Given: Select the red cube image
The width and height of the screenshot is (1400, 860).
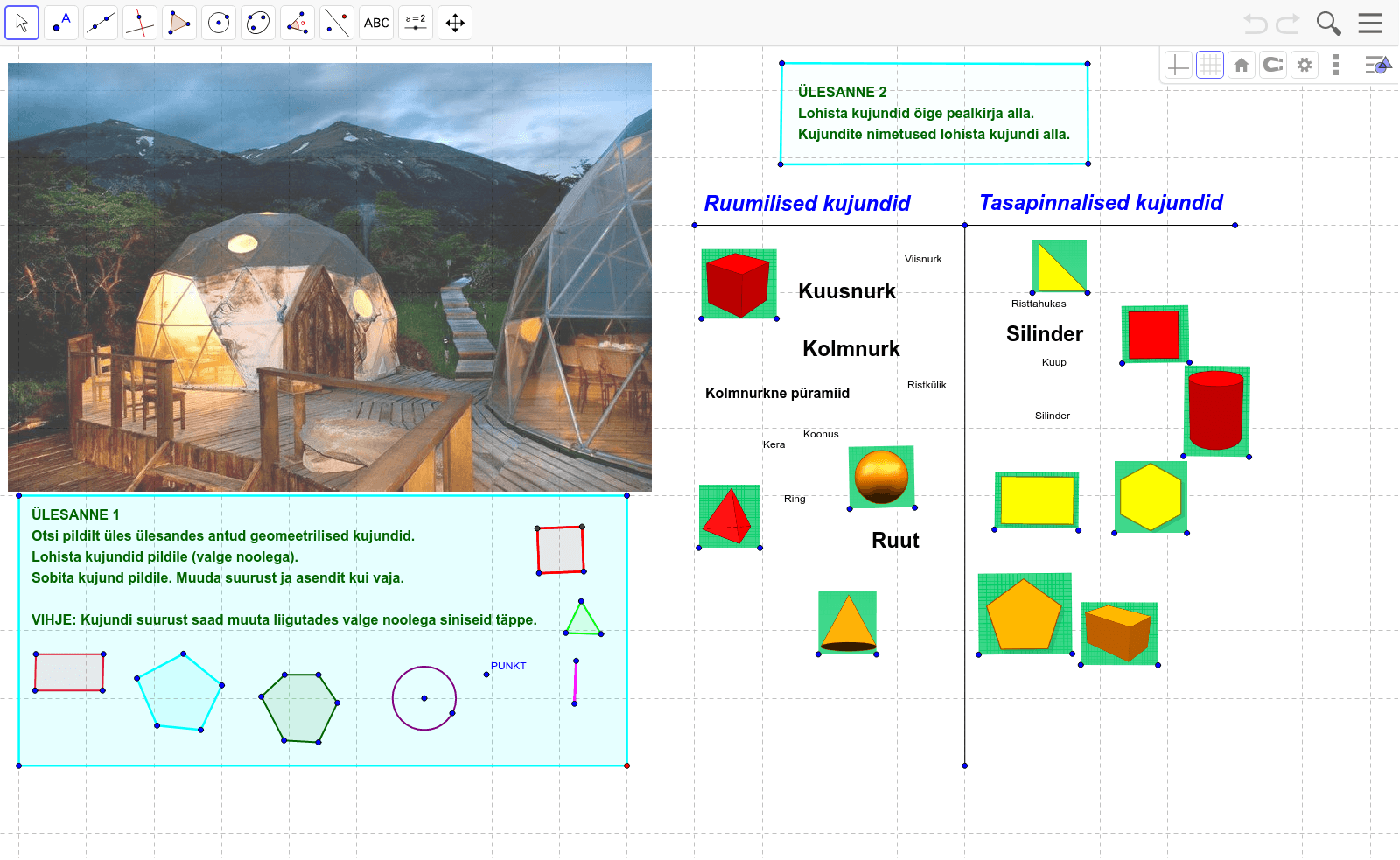Looking at the screenshot, I should pos(739,284).
